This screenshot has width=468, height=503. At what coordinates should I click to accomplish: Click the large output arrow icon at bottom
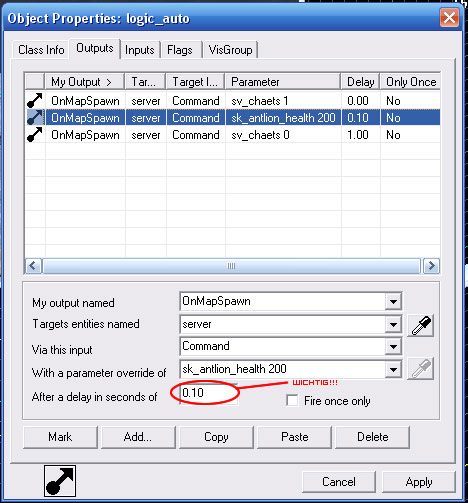60,481
